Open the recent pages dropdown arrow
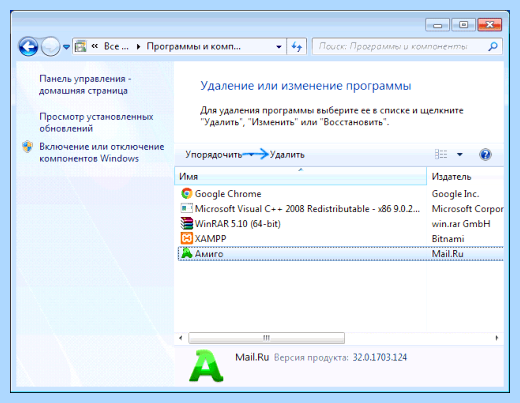Screen dimensions: 520x403 pos(66,47)
